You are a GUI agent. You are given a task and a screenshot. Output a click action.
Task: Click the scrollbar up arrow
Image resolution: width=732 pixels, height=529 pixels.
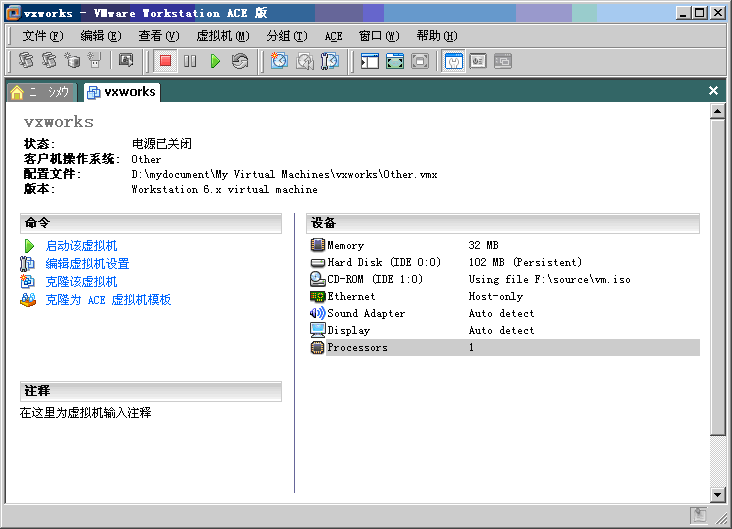tap(717, 111)
